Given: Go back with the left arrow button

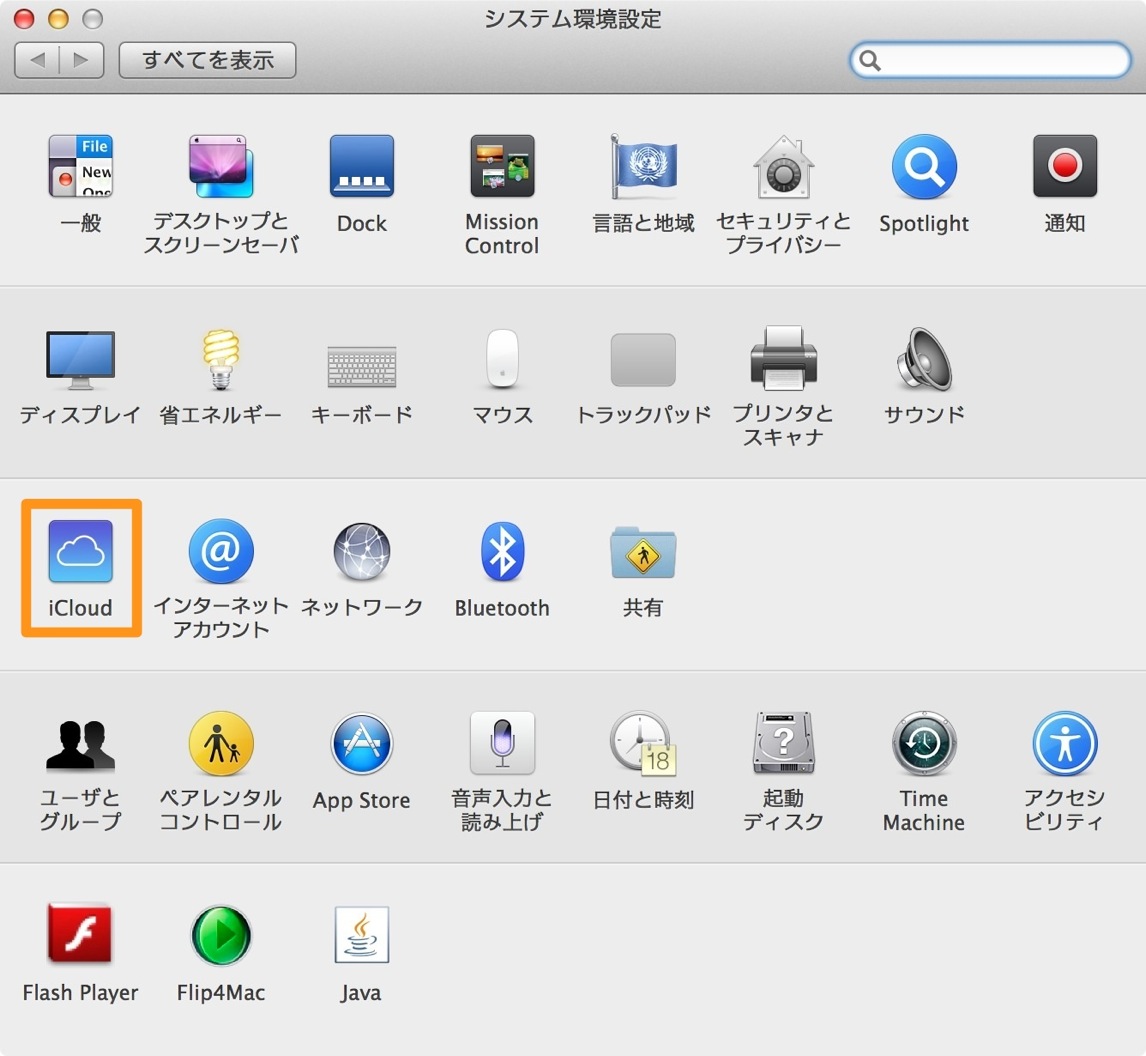Looking at the screenshot, I should click(37, 60).
